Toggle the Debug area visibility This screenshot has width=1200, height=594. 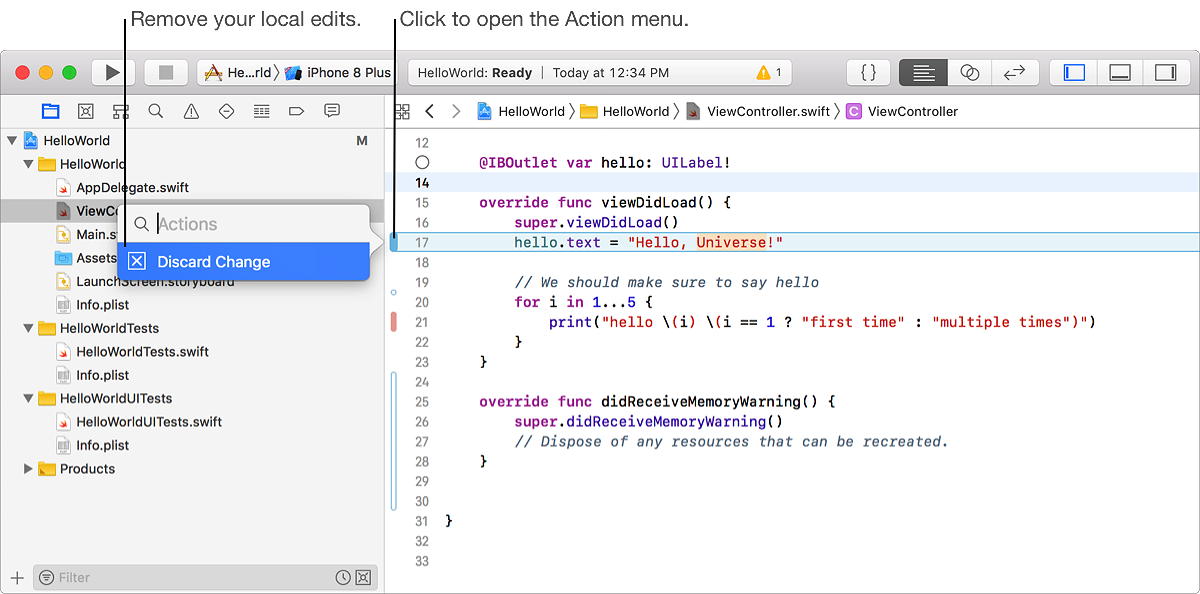(x=1120, y=73)
